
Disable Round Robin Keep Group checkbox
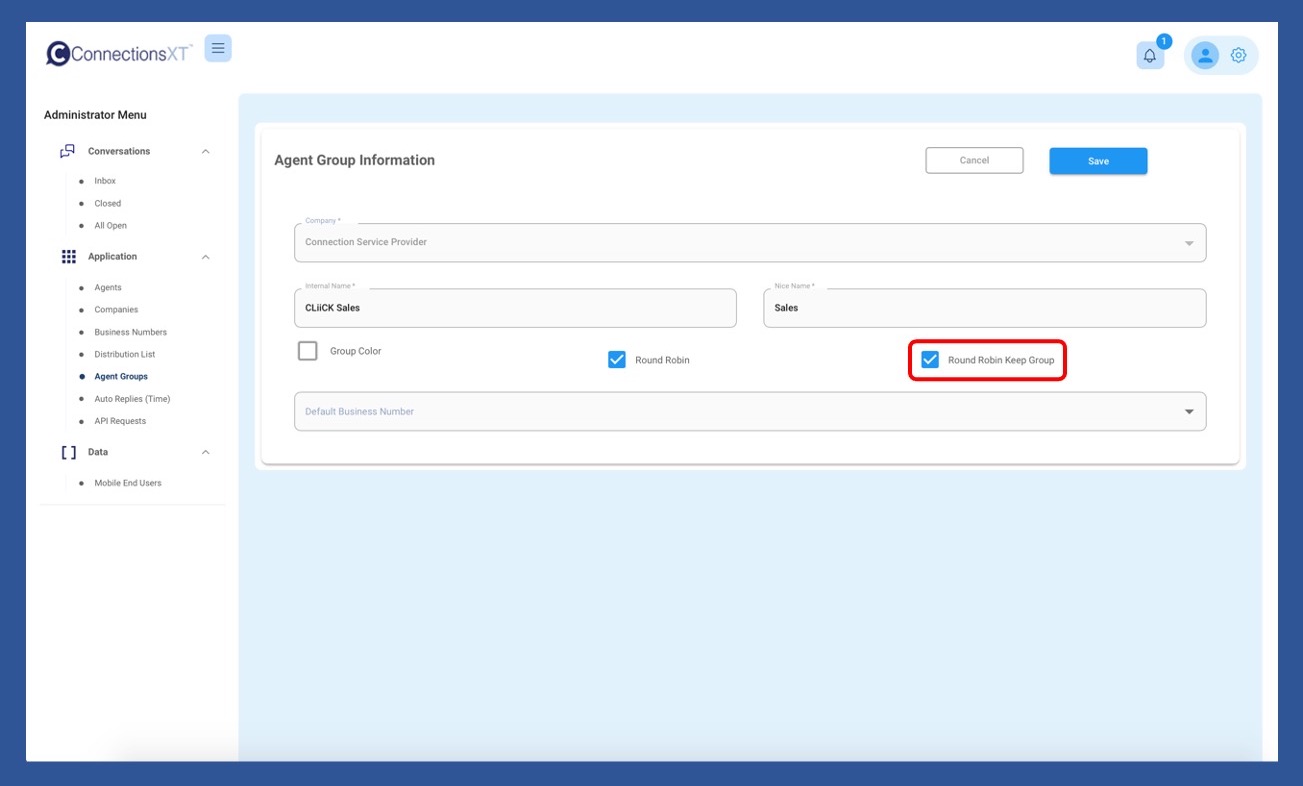click(x=930, y=360)
